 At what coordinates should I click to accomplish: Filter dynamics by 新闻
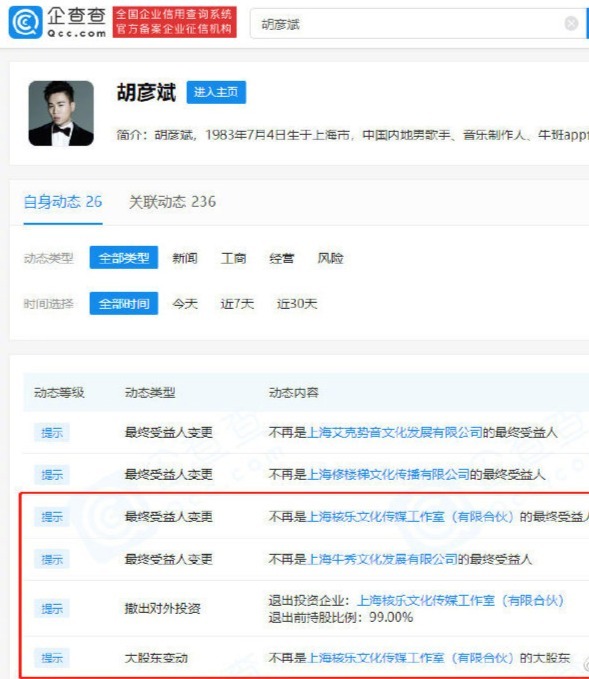(x=185, y=258)
